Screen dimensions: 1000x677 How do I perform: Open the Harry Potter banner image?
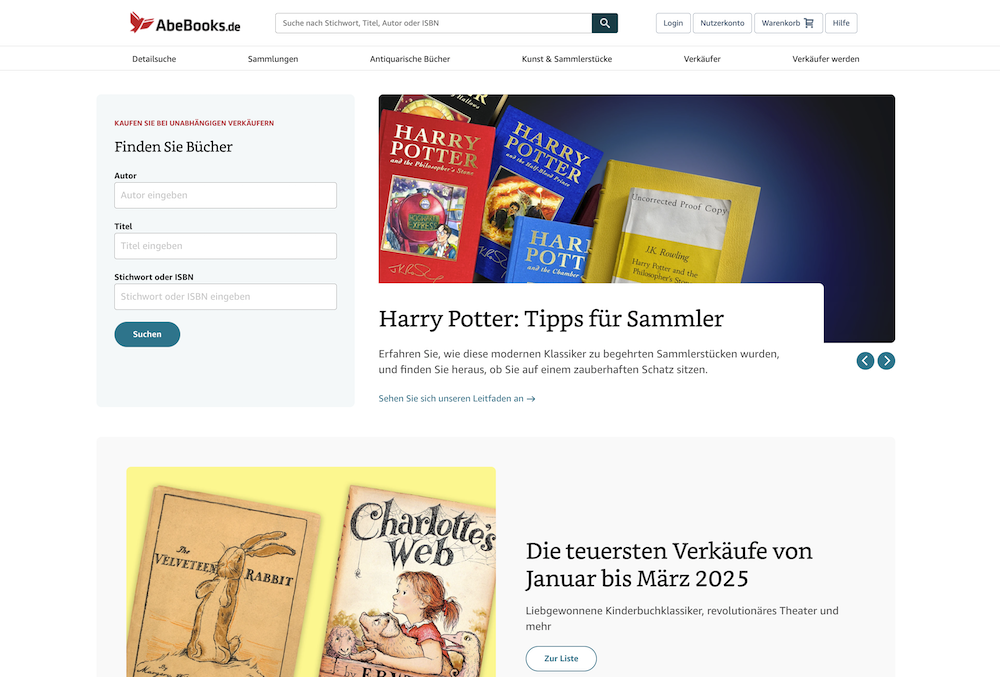[x=636, y=189]
